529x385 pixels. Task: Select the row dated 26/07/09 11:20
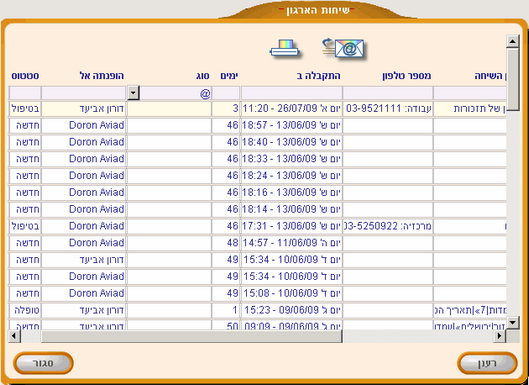point(258,109)
